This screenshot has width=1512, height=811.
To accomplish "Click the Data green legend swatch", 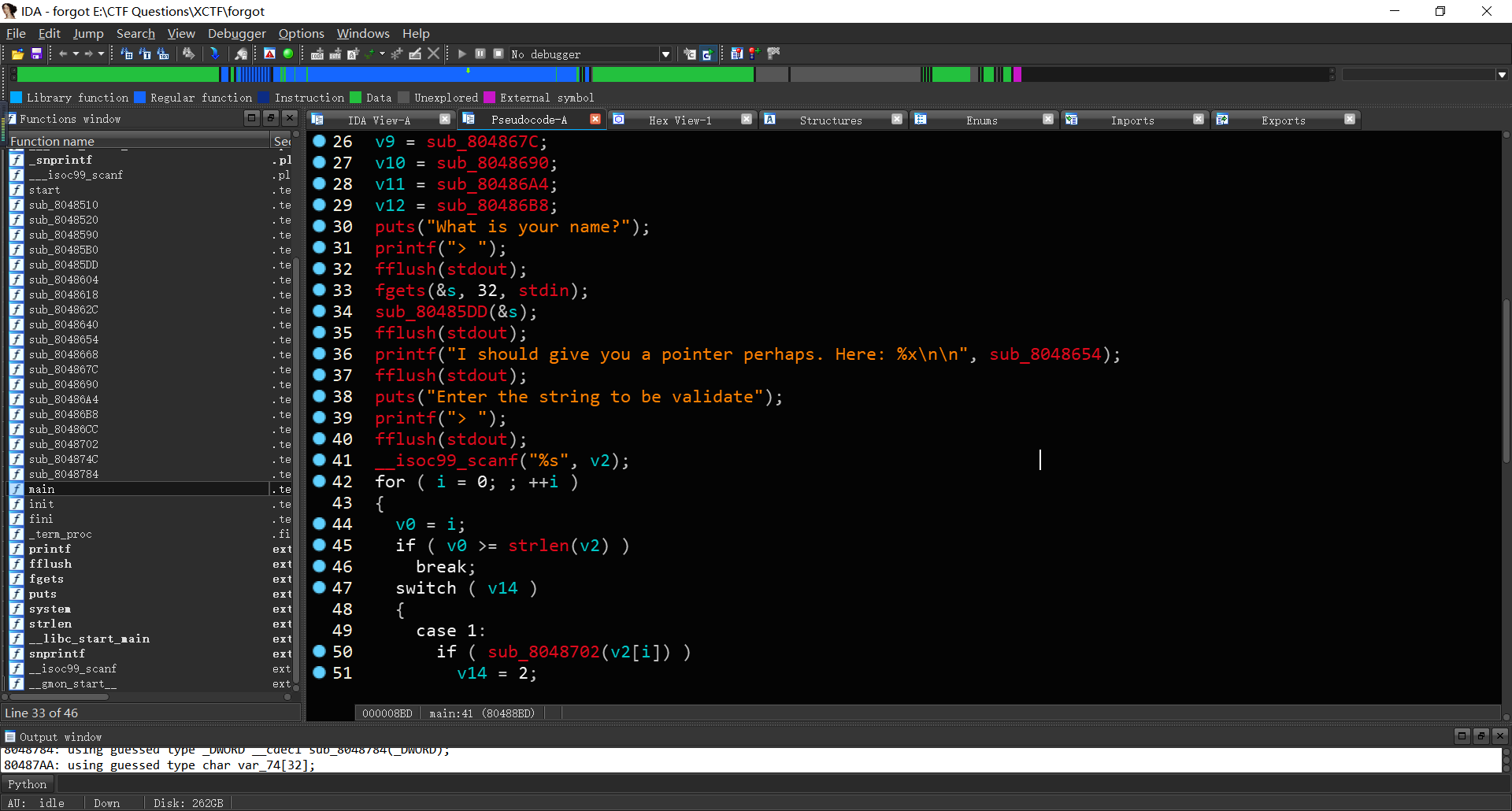I will point(355,98).
